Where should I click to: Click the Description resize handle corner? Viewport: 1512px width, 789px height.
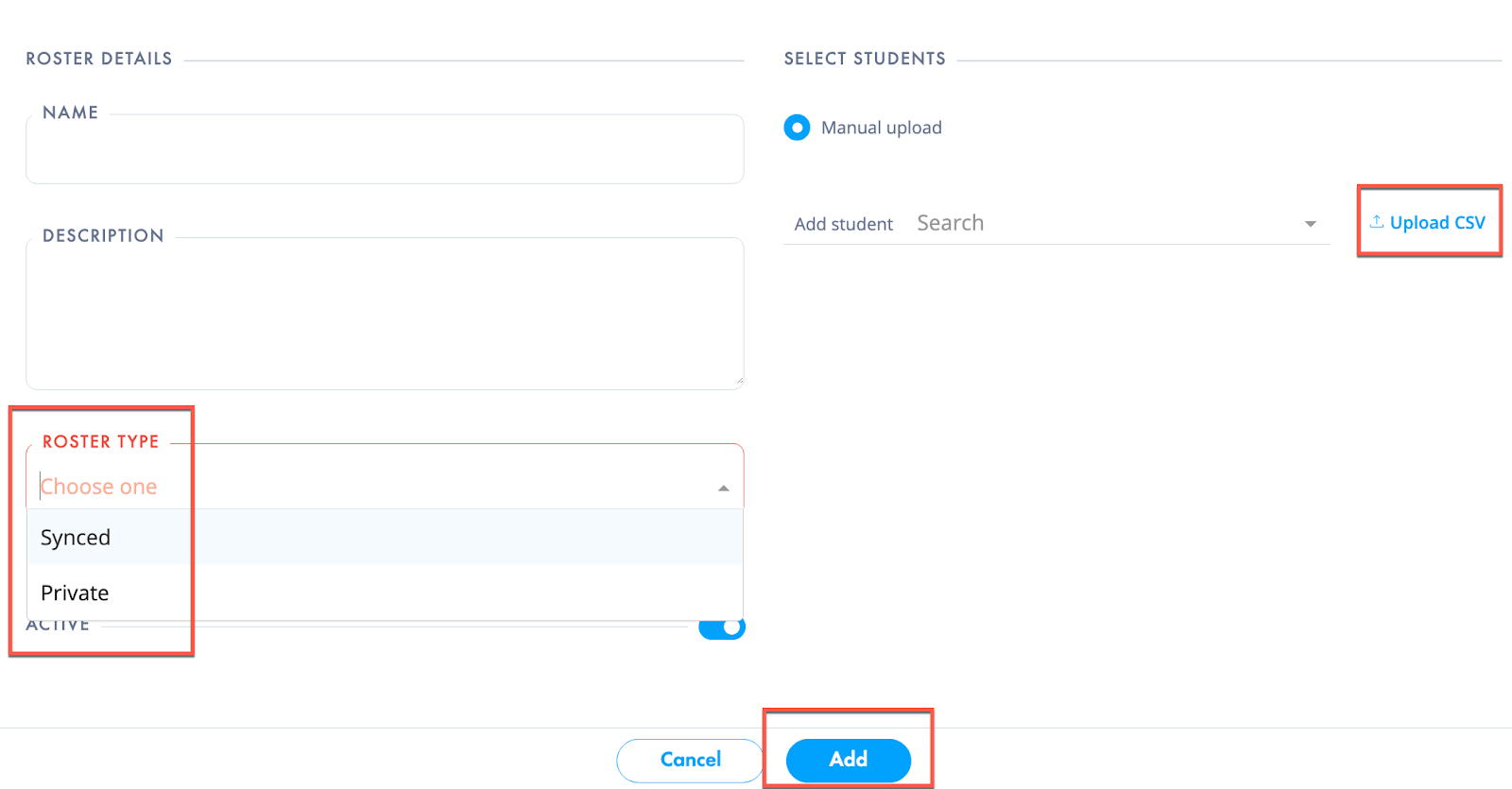739,383
